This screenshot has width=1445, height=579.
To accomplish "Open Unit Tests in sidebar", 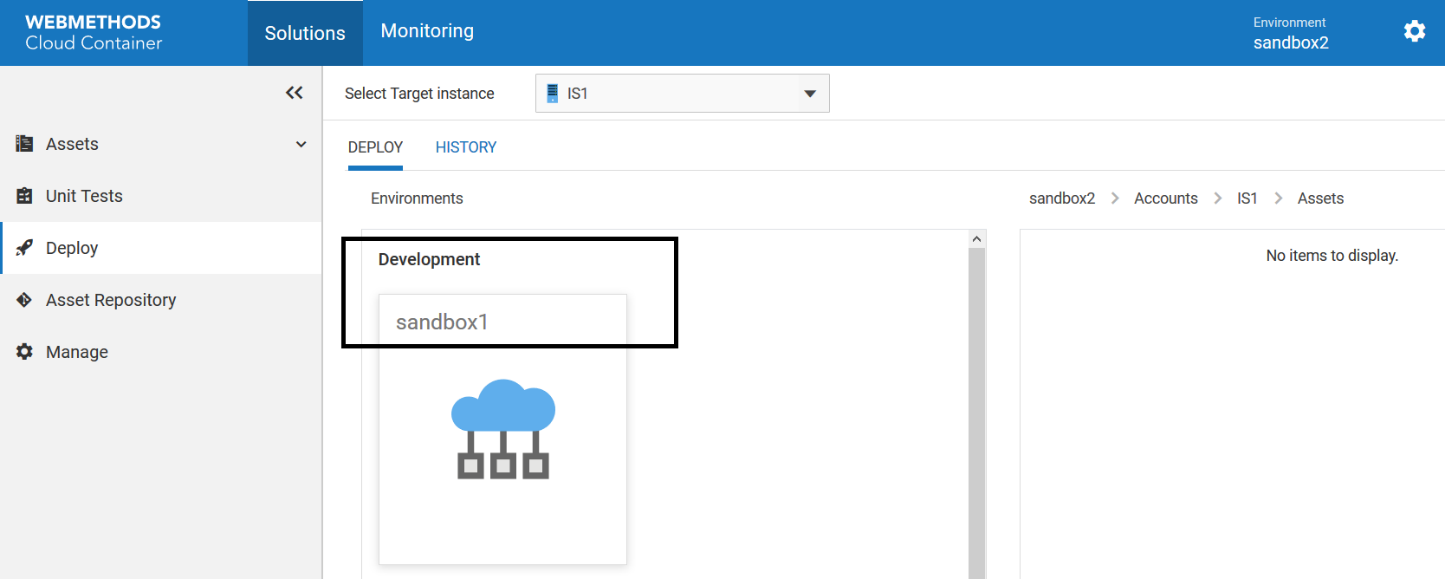I will [161, 196].
